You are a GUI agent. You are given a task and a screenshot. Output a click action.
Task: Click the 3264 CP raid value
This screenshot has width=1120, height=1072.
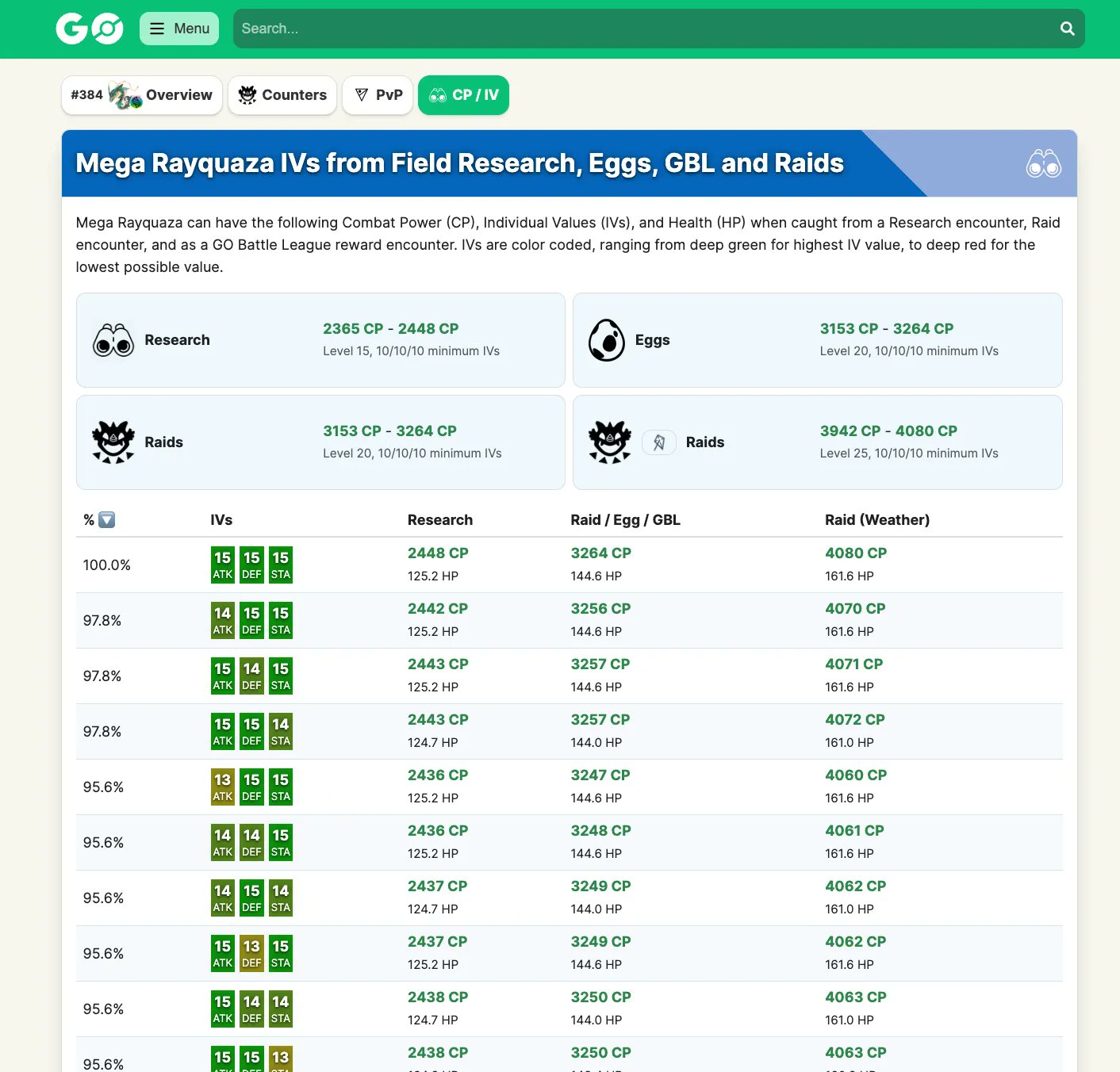point(601,553)
